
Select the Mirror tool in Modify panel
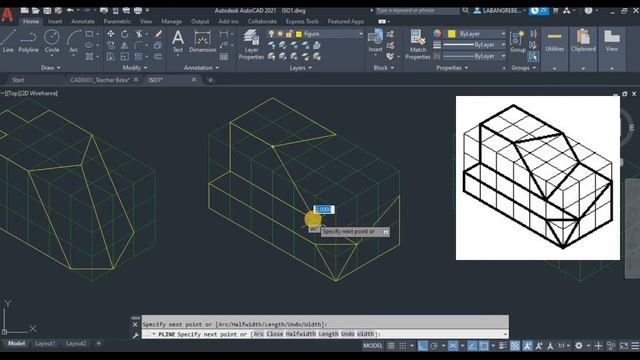(x=124, y=45)
